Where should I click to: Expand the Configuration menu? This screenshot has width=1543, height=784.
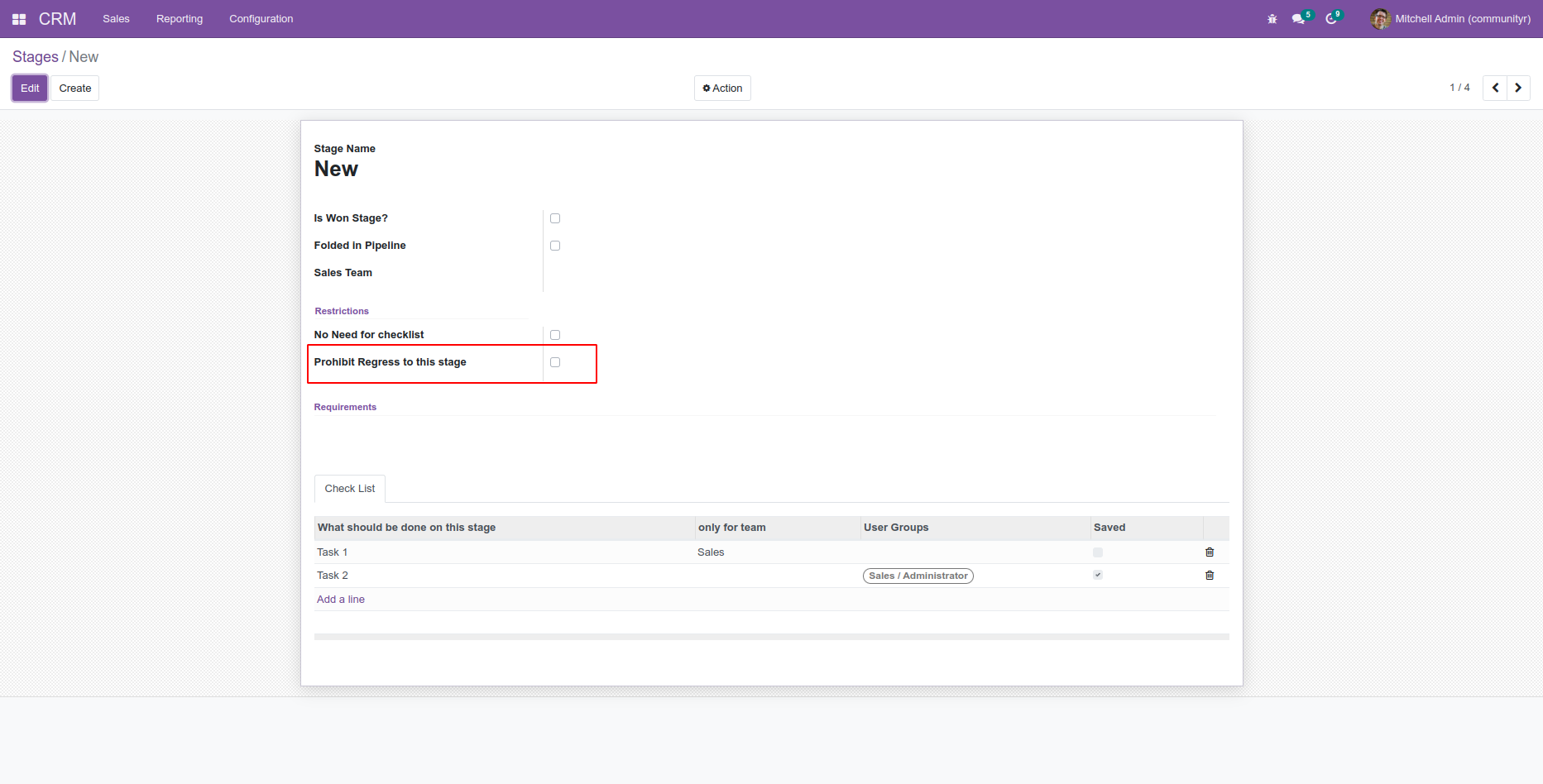tap(261, 19)
